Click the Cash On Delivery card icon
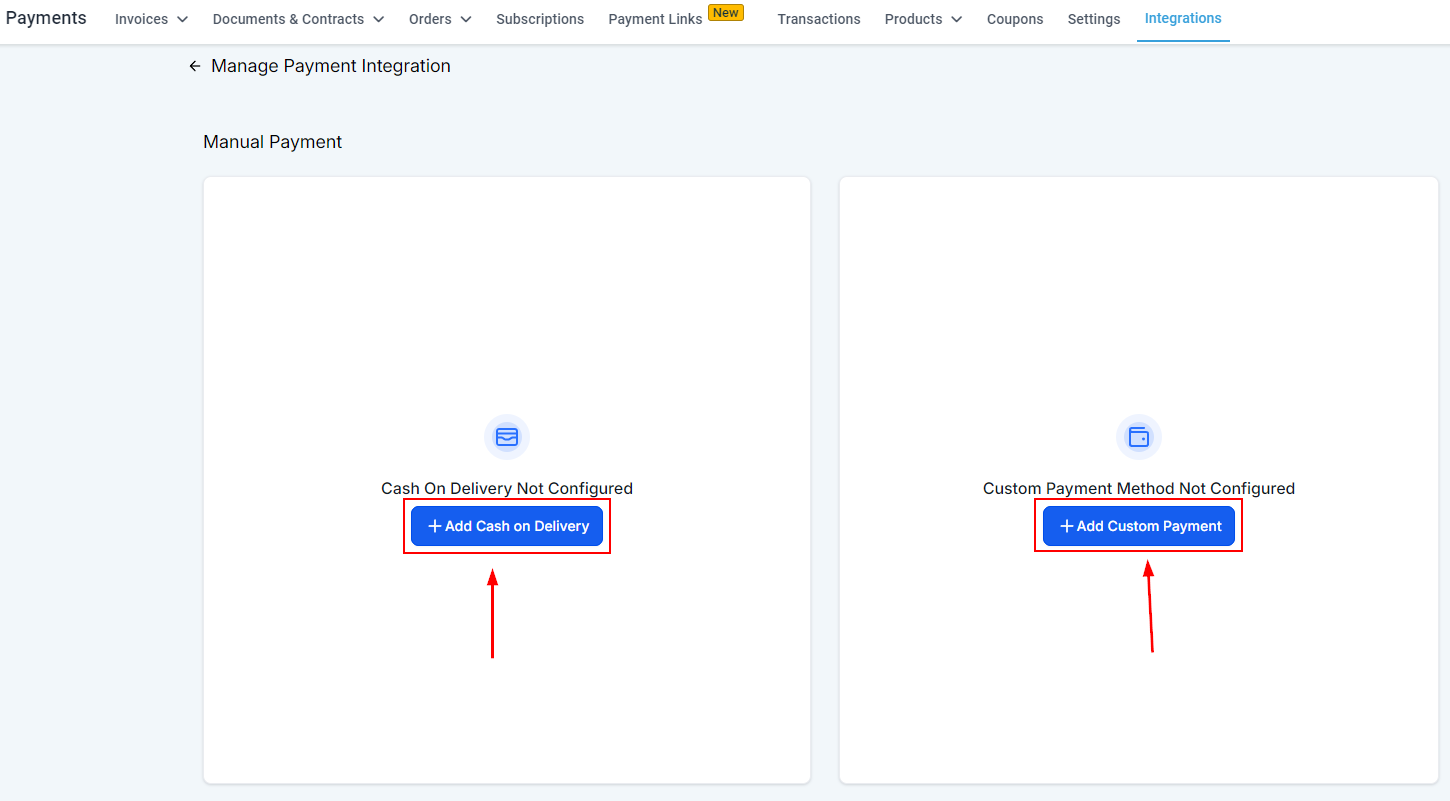Screen dimensions: 1450x801 pos(507,437)
